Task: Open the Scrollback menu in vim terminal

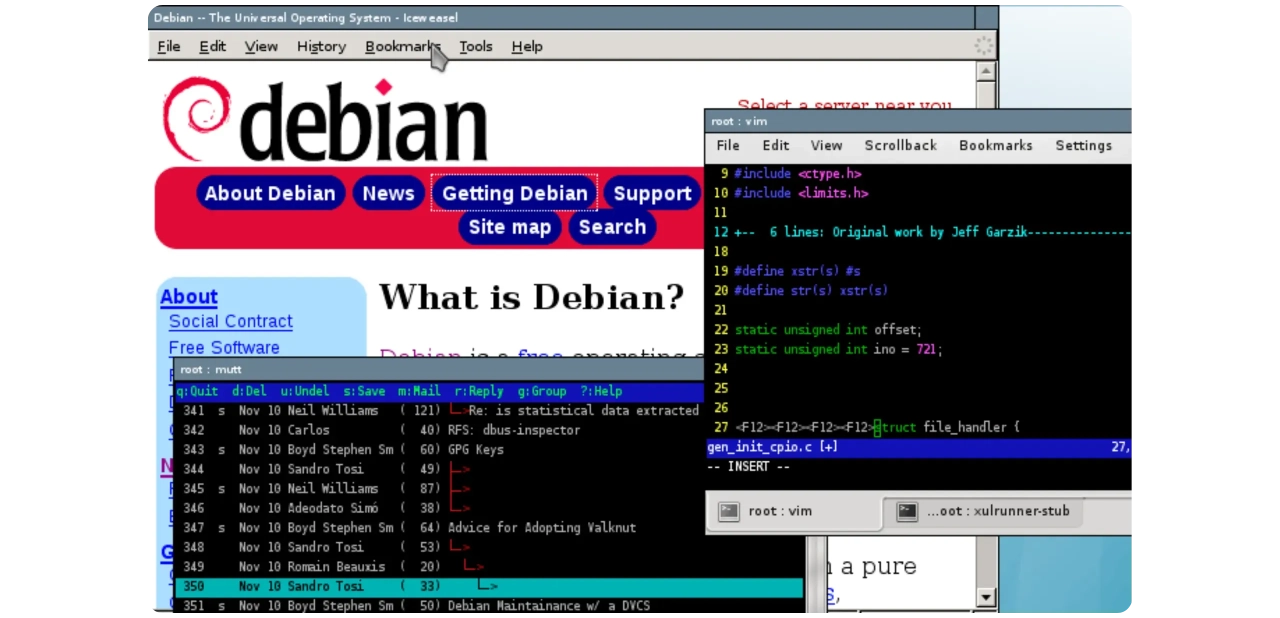Action: (x=901, y=145)
